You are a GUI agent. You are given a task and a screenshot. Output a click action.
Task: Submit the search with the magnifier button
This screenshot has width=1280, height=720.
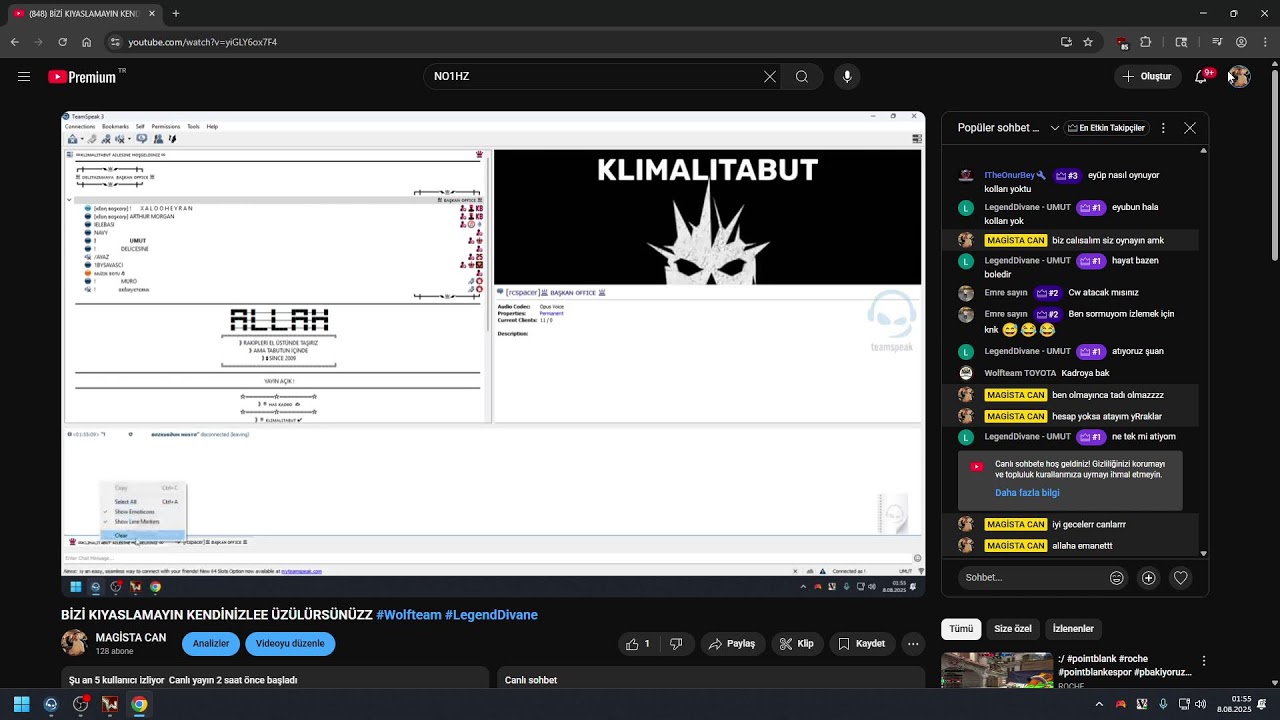click(x=802, y=77)
